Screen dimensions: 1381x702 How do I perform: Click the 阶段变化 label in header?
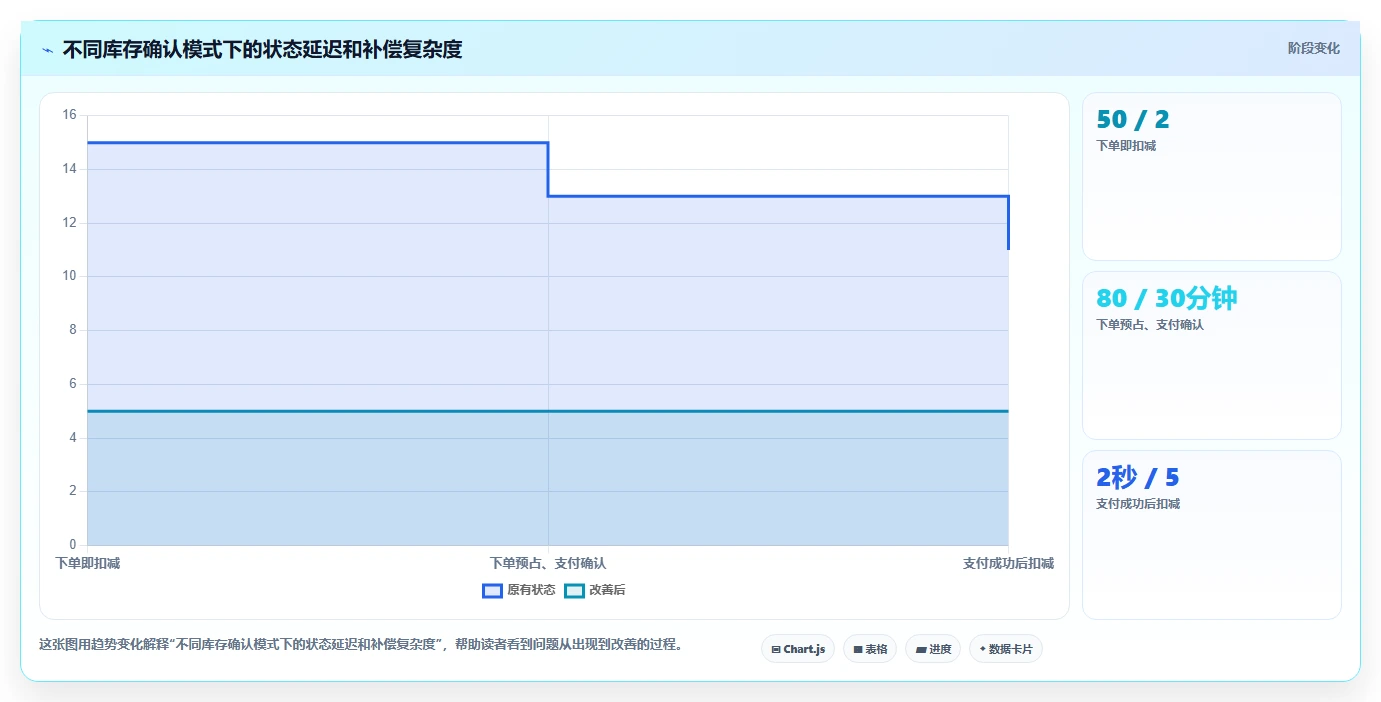(1313, 48)
